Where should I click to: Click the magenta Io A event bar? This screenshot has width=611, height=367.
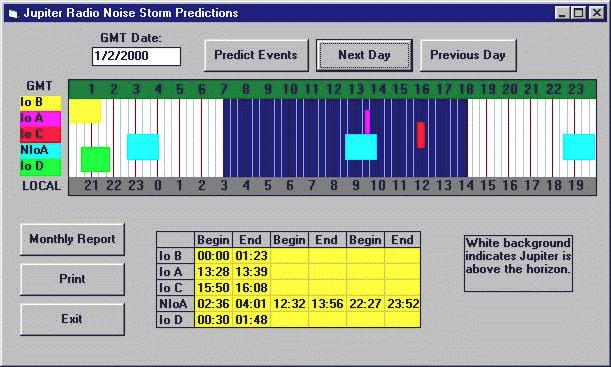[x=367, y=122]
